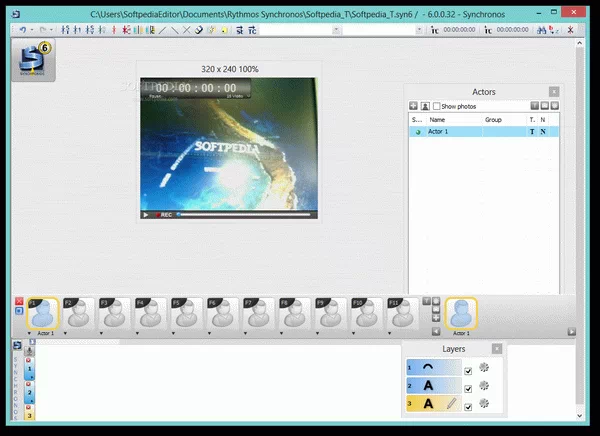The width and height of the screenshot is (600, 436).
Task: Click the pencil icon on layer 3
Action: point(451,403)
